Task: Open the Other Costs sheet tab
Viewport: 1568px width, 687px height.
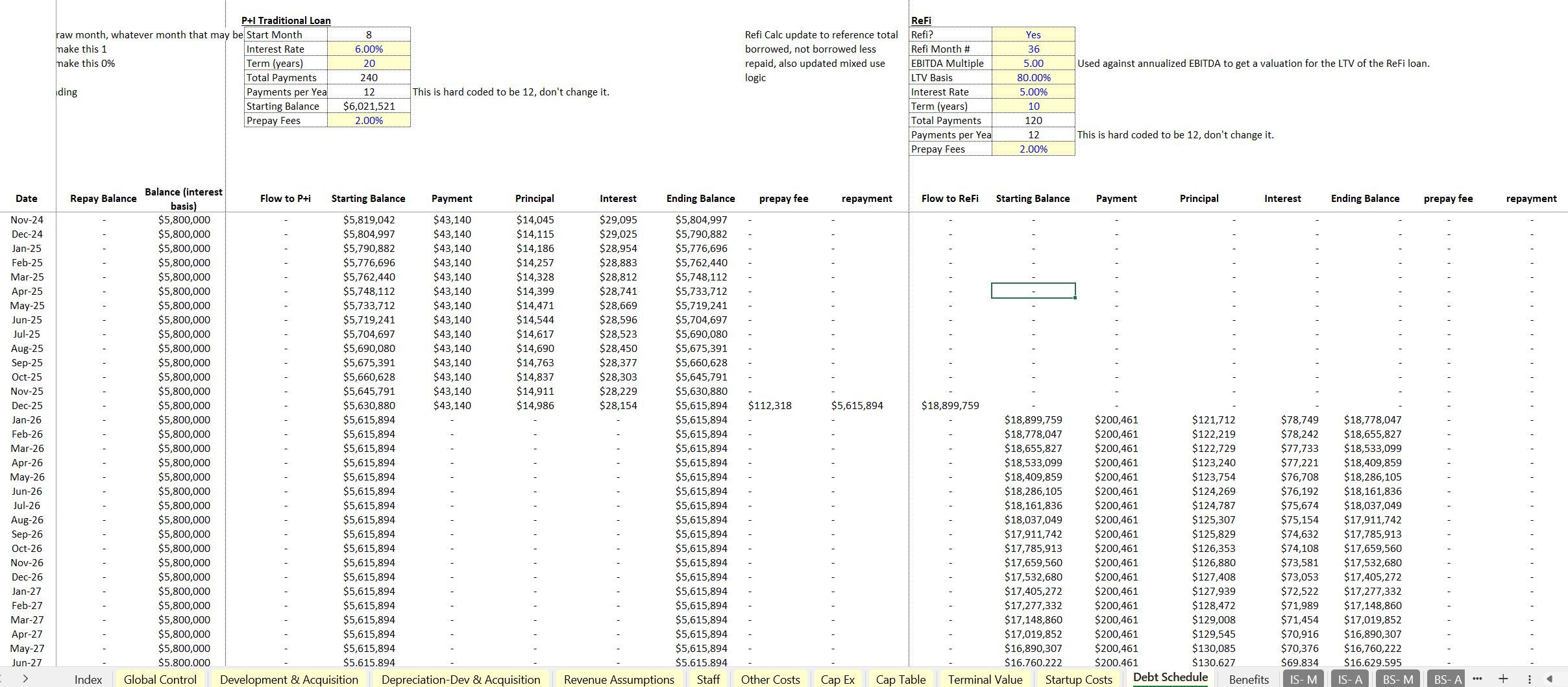Action: click(x=770, y=679)
